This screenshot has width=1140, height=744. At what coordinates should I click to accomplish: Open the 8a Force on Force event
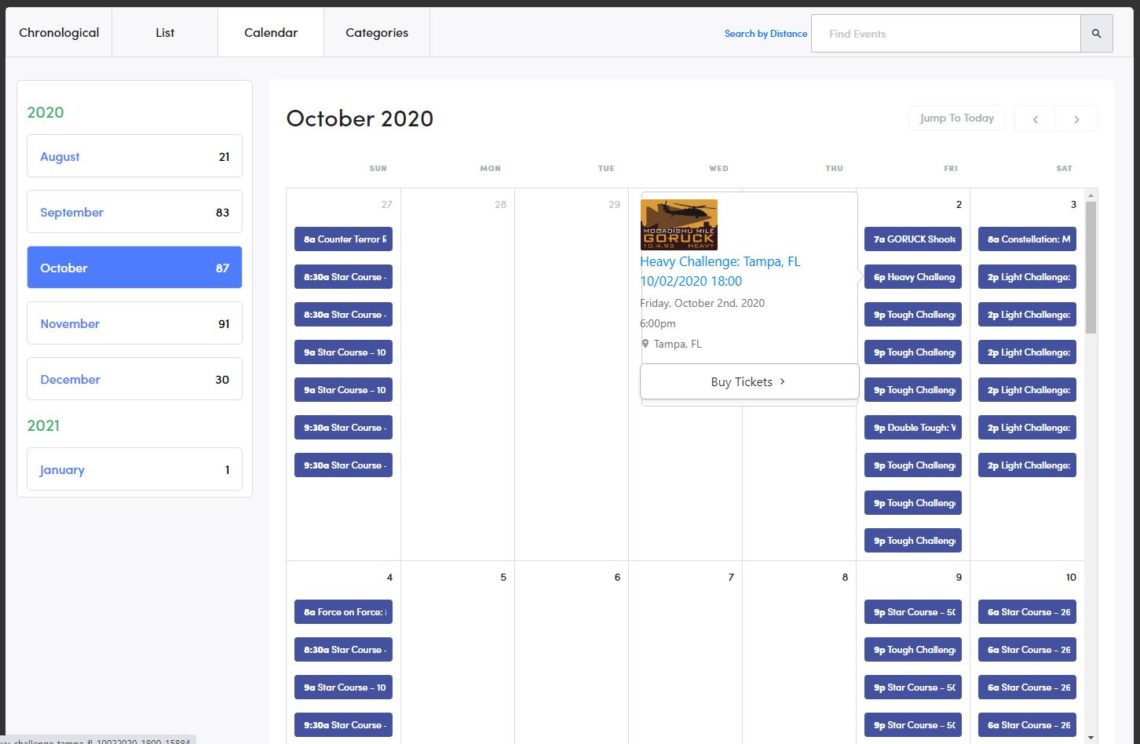[x=343, y=612]
